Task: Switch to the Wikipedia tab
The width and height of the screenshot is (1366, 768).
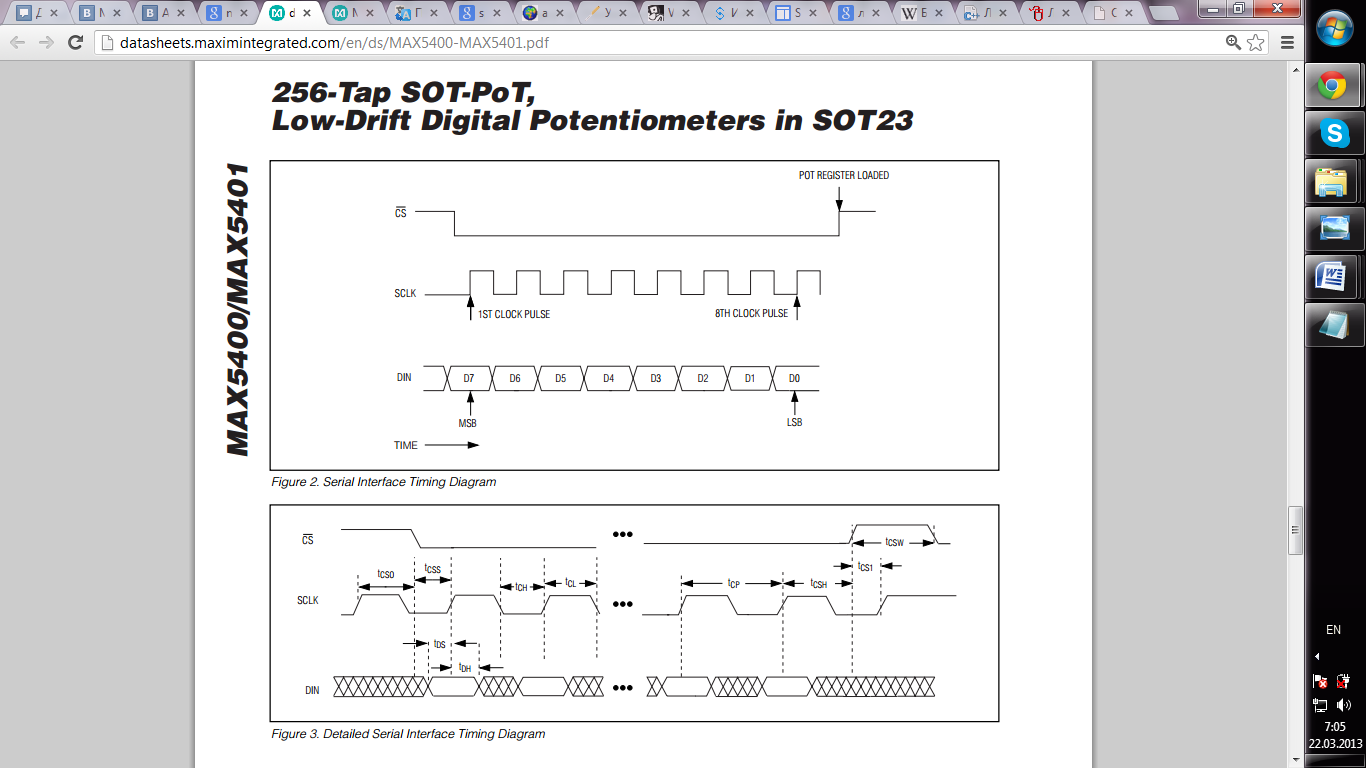Action: pos(923,13)
